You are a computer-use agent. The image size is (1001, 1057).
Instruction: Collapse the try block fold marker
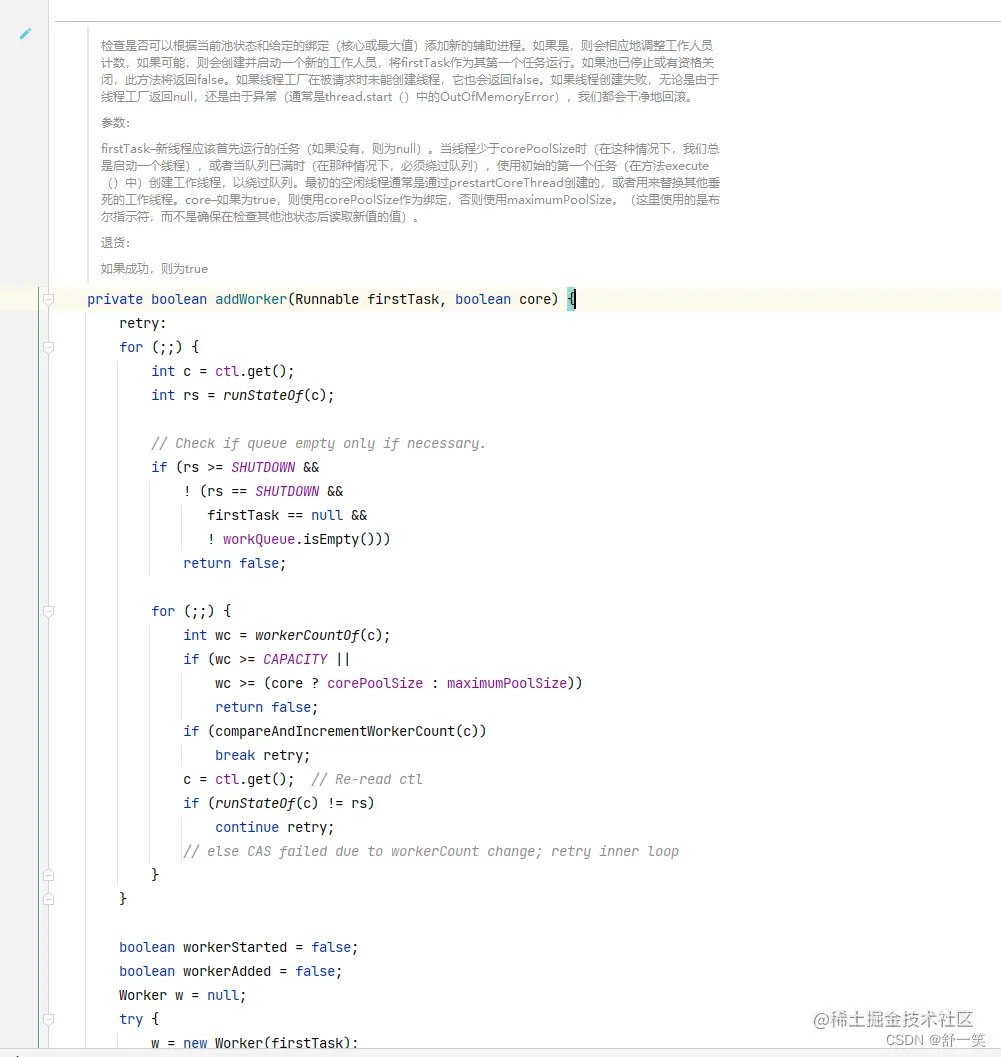pos(49,1019)
